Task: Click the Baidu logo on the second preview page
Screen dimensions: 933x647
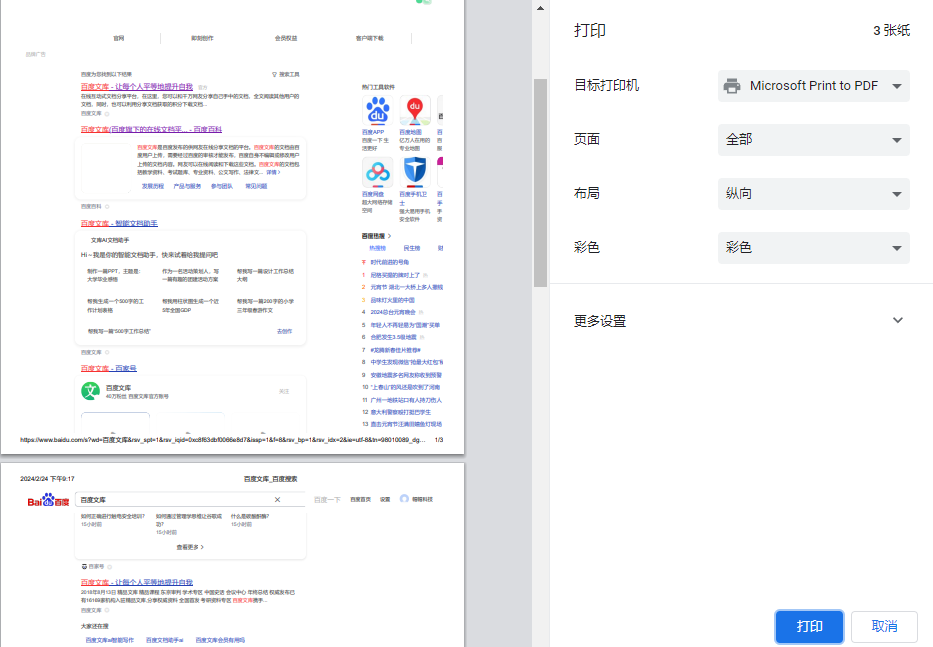Action: click(x=49, y=499)
